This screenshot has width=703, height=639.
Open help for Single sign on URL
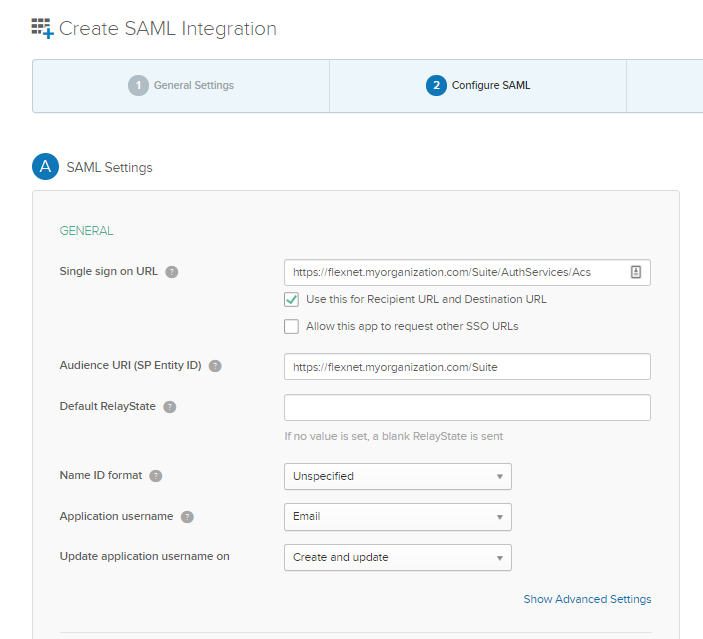(x=172, y=272)
